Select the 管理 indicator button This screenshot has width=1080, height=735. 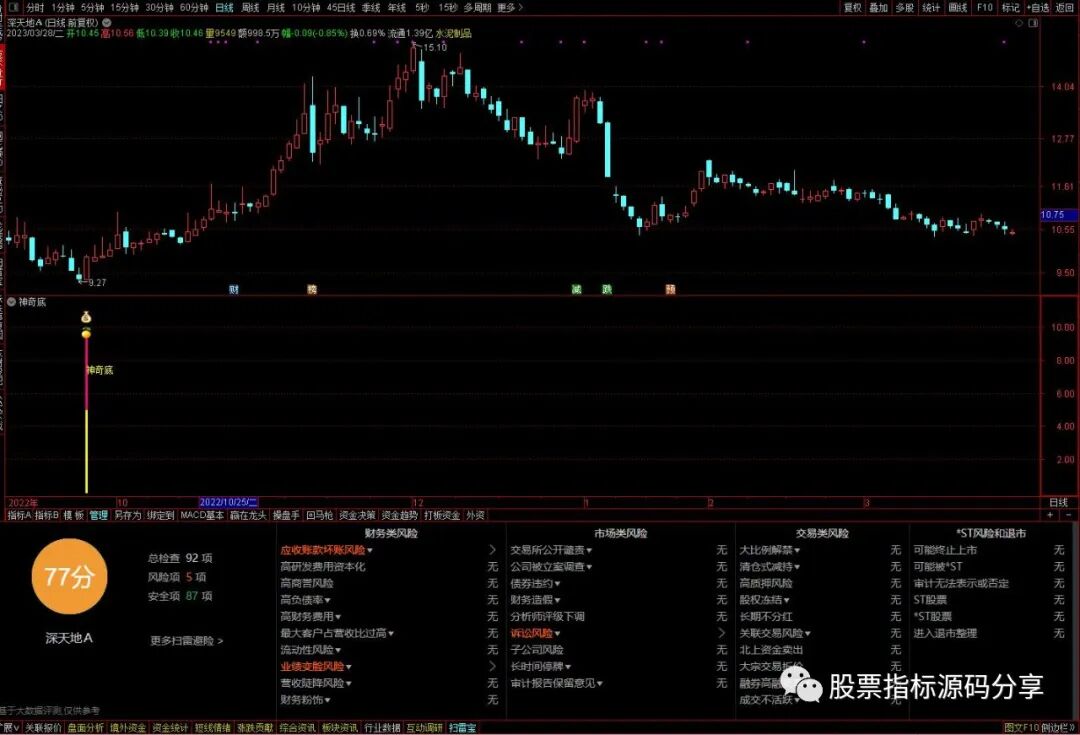tap(98, 515)
